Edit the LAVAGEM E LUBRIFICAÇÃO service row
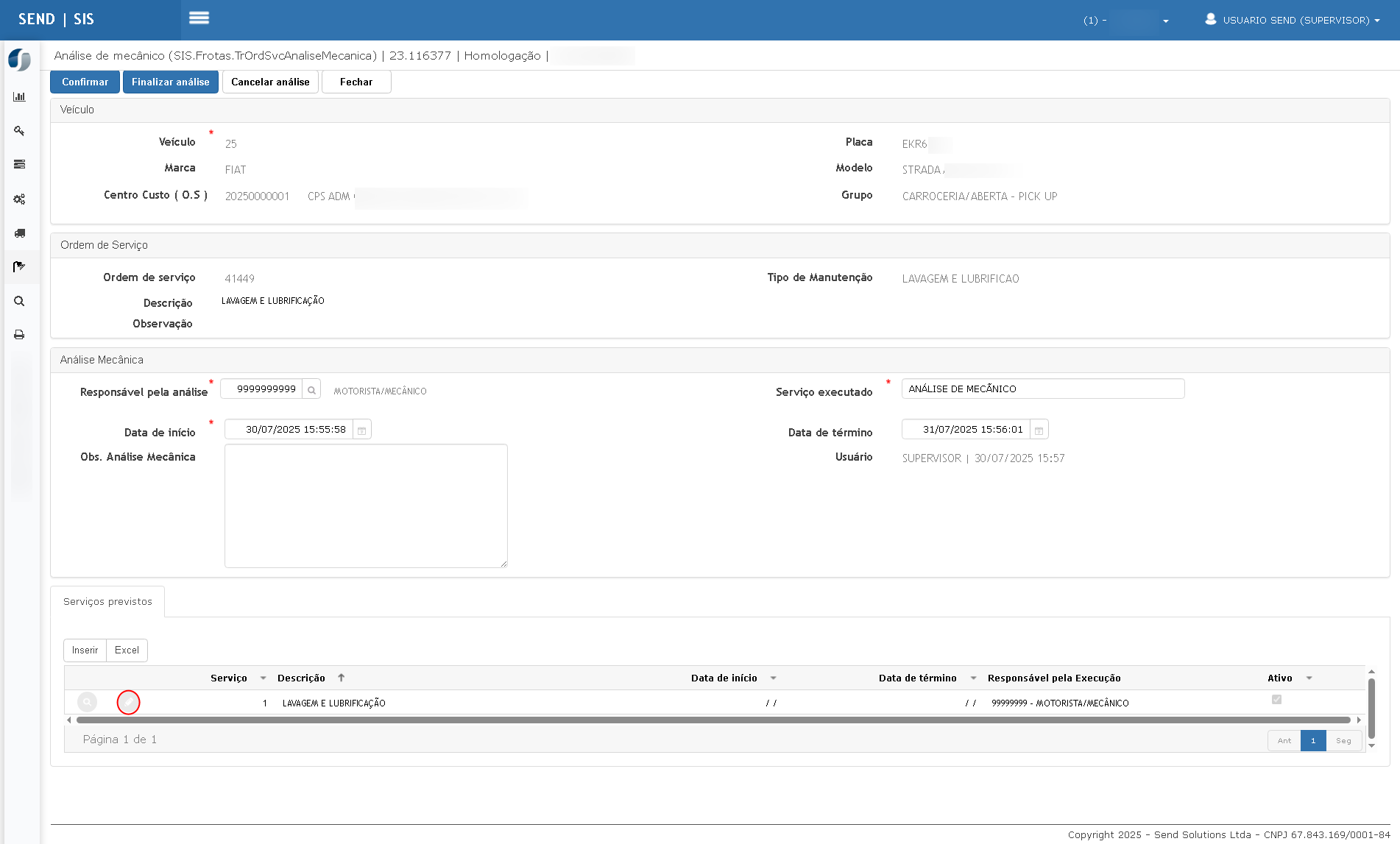Screen dimensions: 1400x844 (129, 703)
